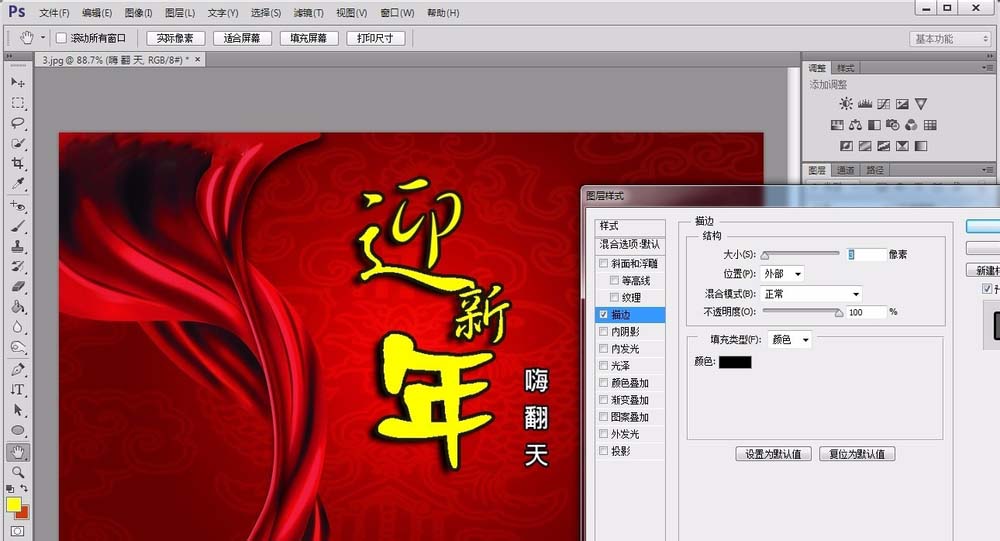
Task: Add a Vibrance adjustment
Action: (920, 103)
